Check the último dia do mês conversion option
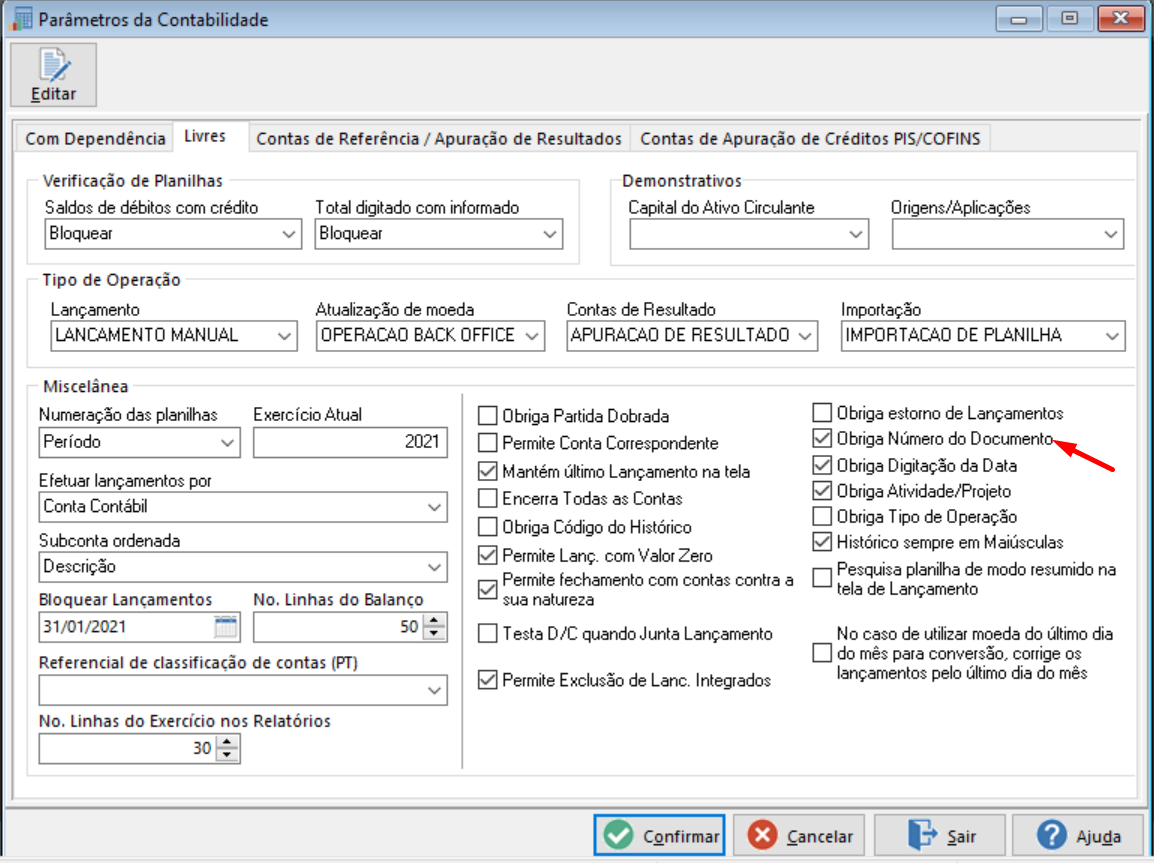This screenshot has height=863, width=1154. click(x=822, y=653)
